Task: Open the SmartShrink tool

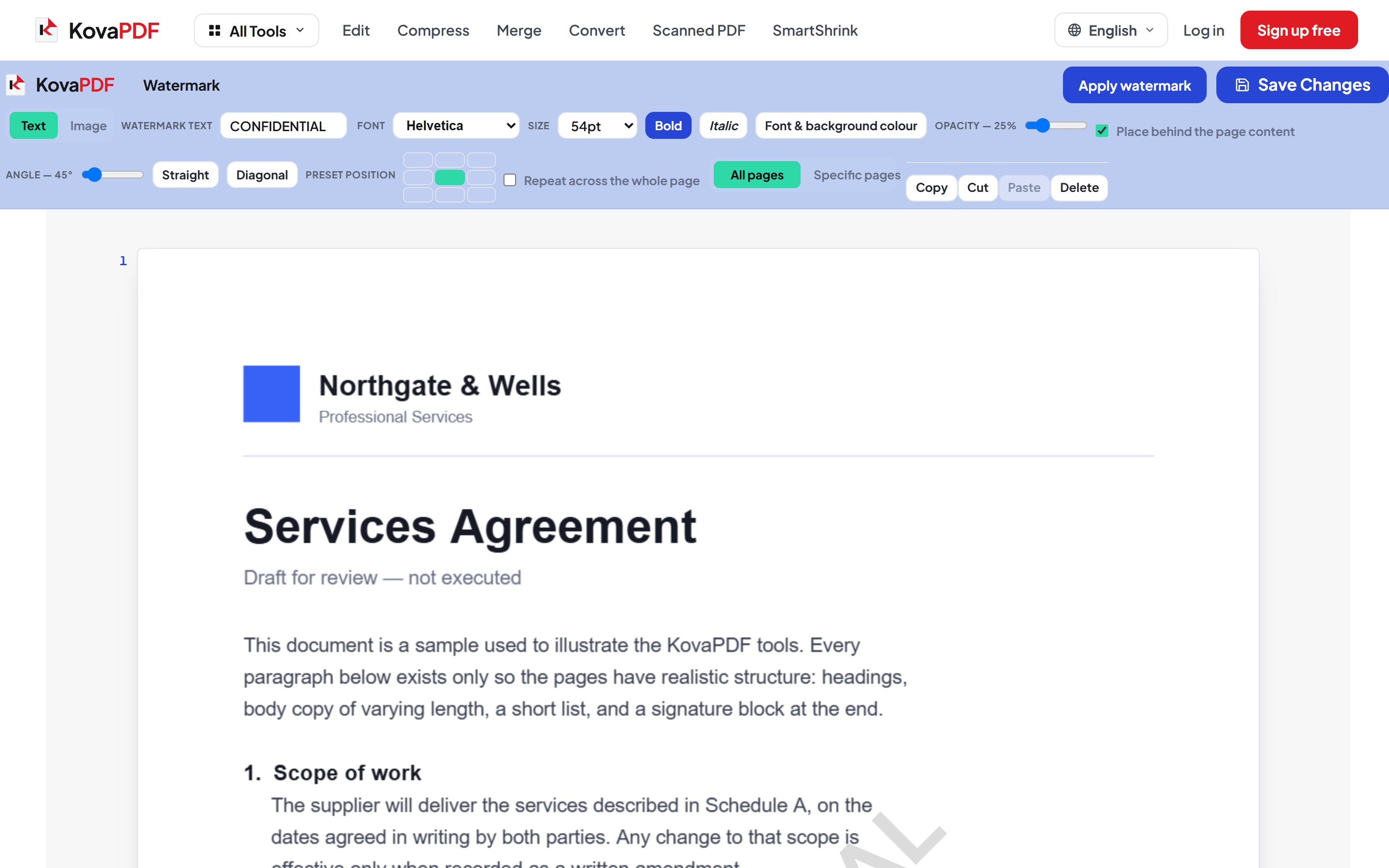Action: [x=815, y=30]
